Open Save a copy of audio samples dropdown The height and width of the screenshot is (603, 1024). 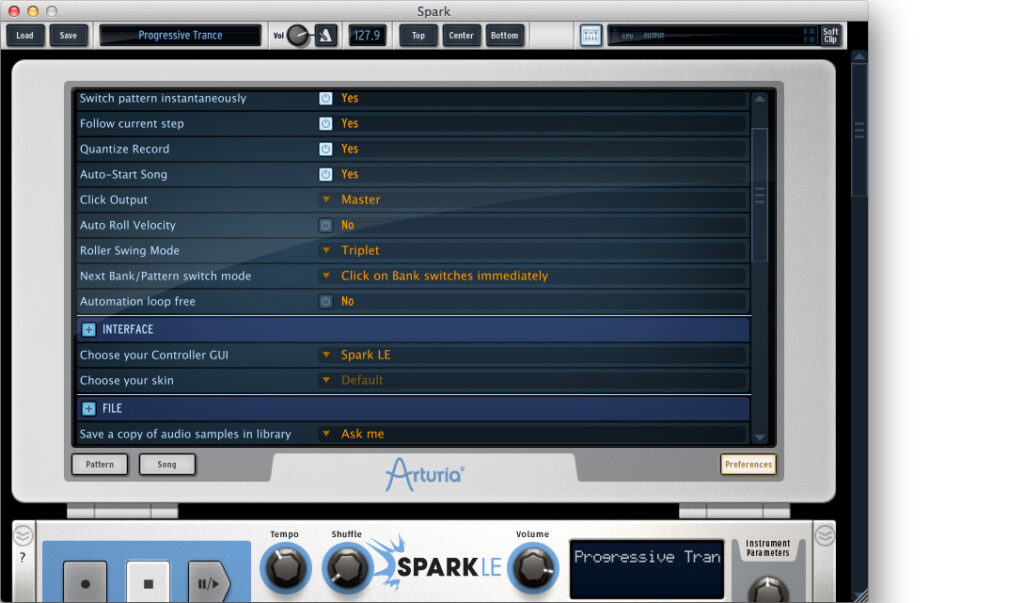(326, 434)
